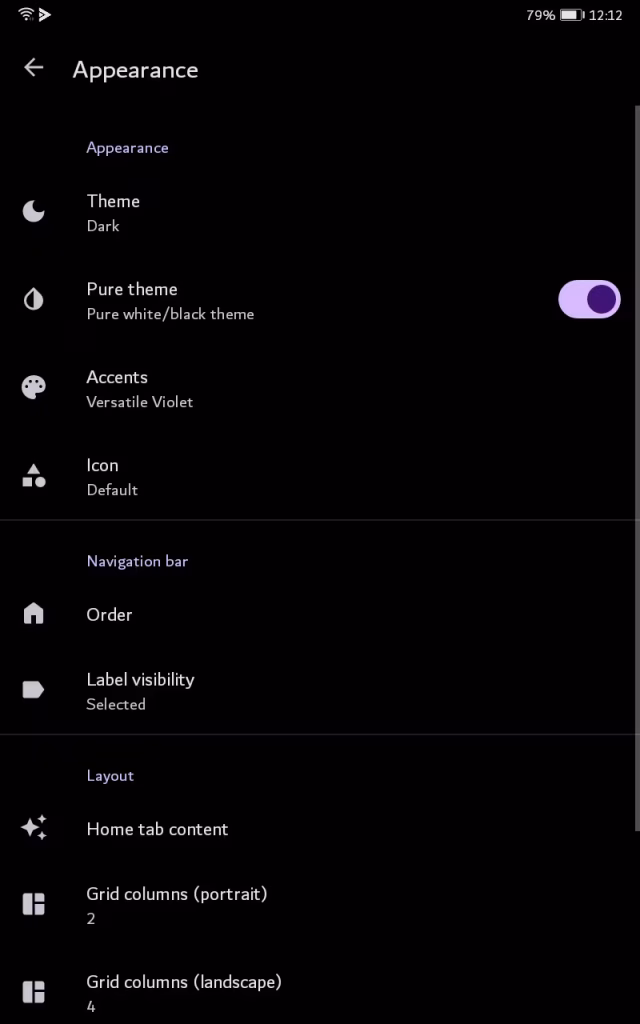Open the Theme setting via the moon icon

click(33, 211)
